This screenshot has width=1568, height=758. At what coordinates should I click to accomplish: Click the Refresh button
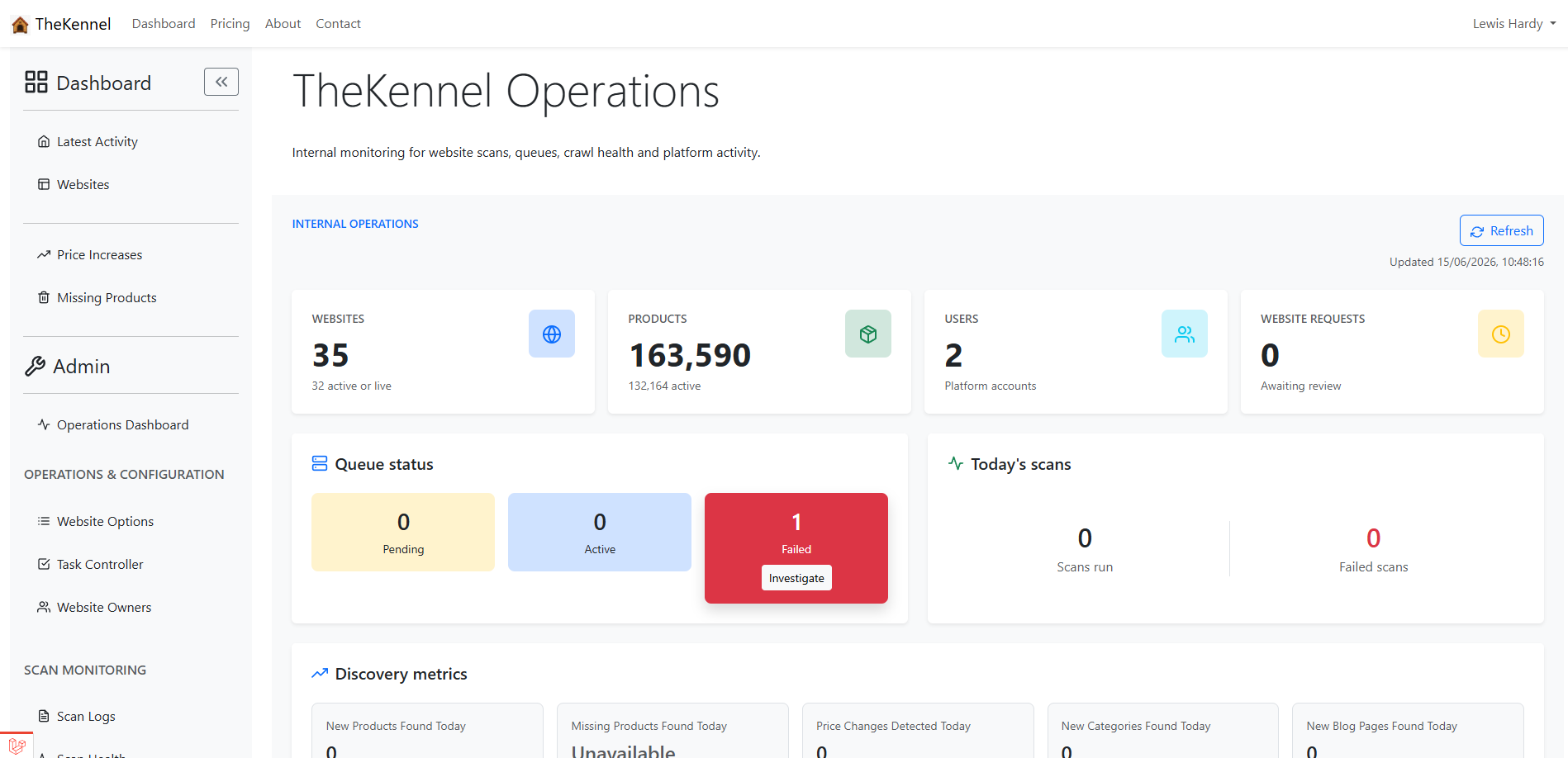tap(1501, 230)
